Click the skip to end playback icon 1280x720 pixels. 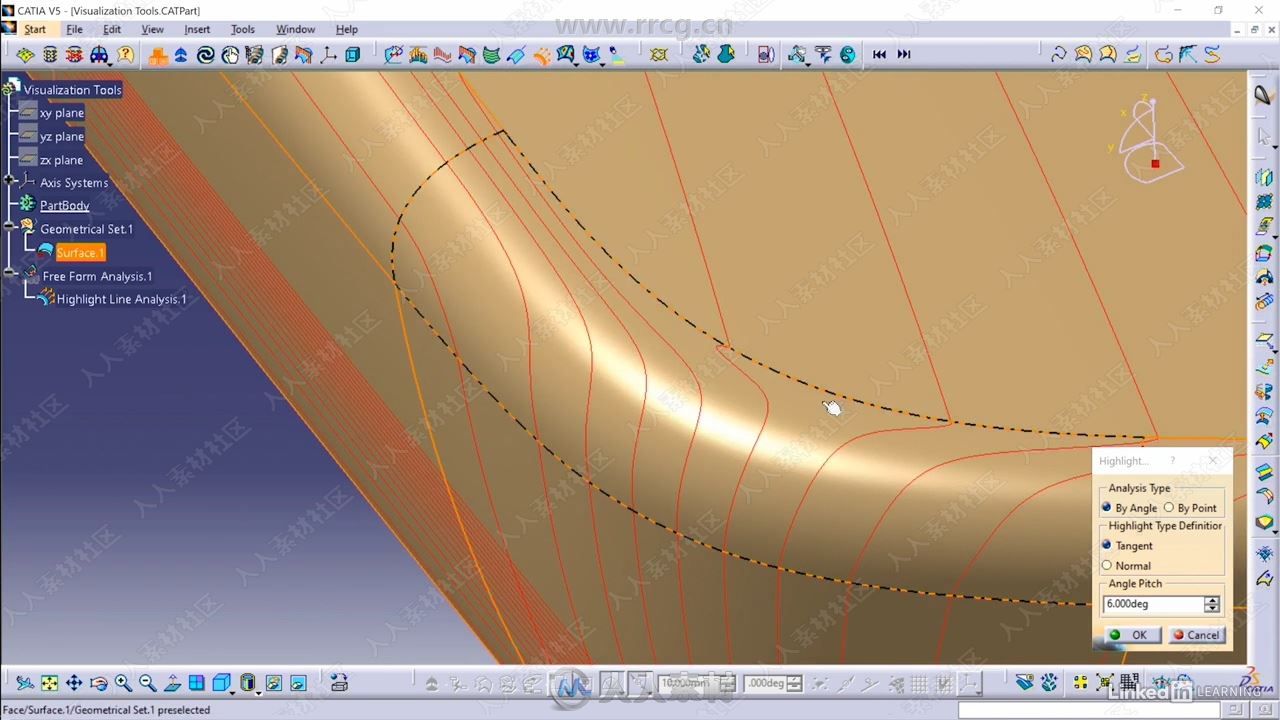pyautogui.click(x=904, y=54)
